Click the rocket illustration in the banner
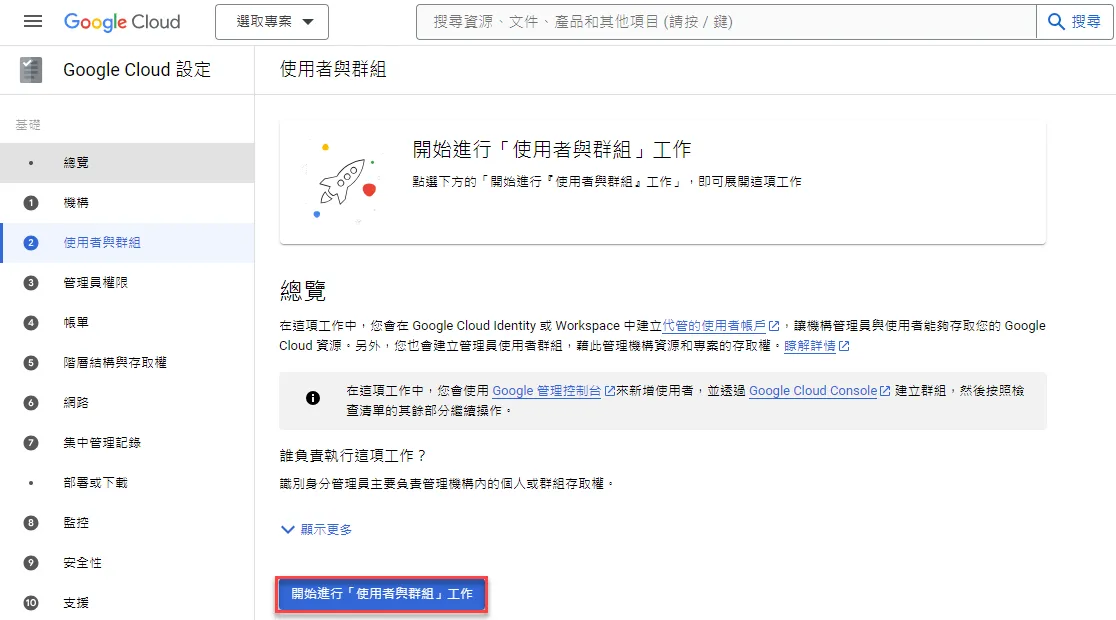 point(344,182)
